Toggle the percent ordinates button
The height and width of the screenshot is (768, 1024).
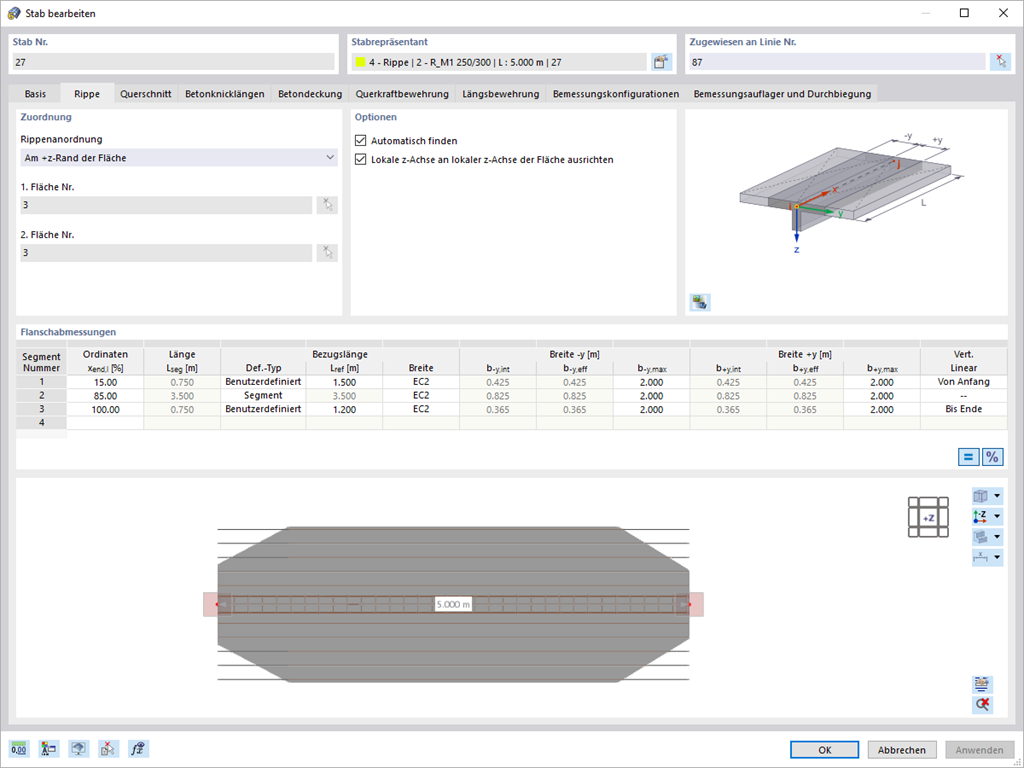[993, 457]
